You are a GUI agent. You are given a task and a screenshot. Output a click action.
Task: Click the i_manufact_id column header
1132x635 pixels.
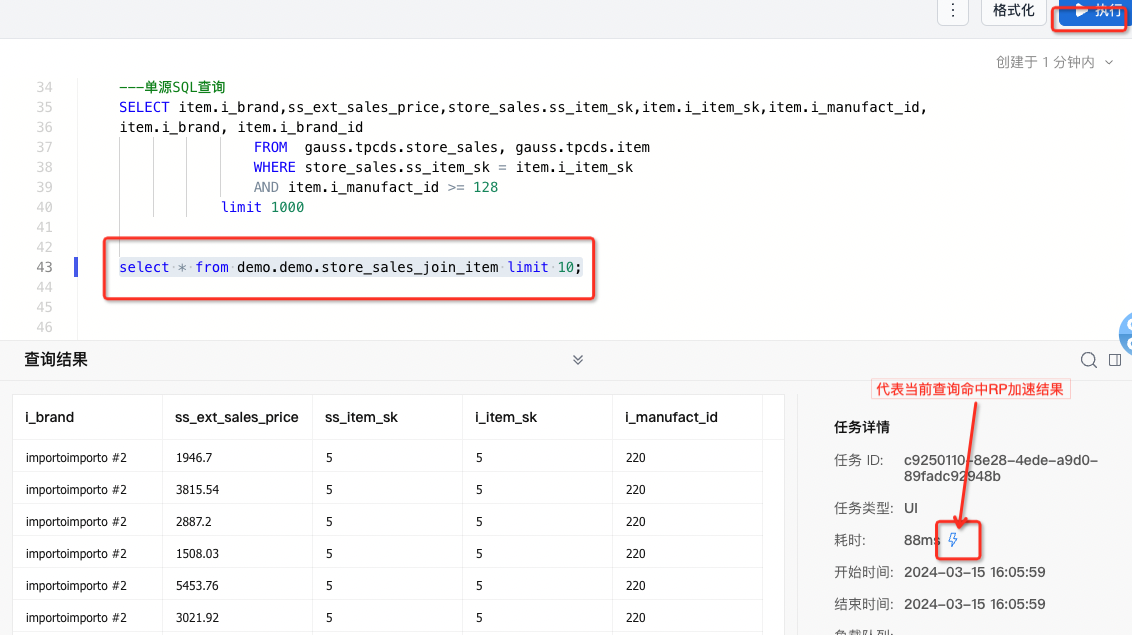tap(671, 417)
